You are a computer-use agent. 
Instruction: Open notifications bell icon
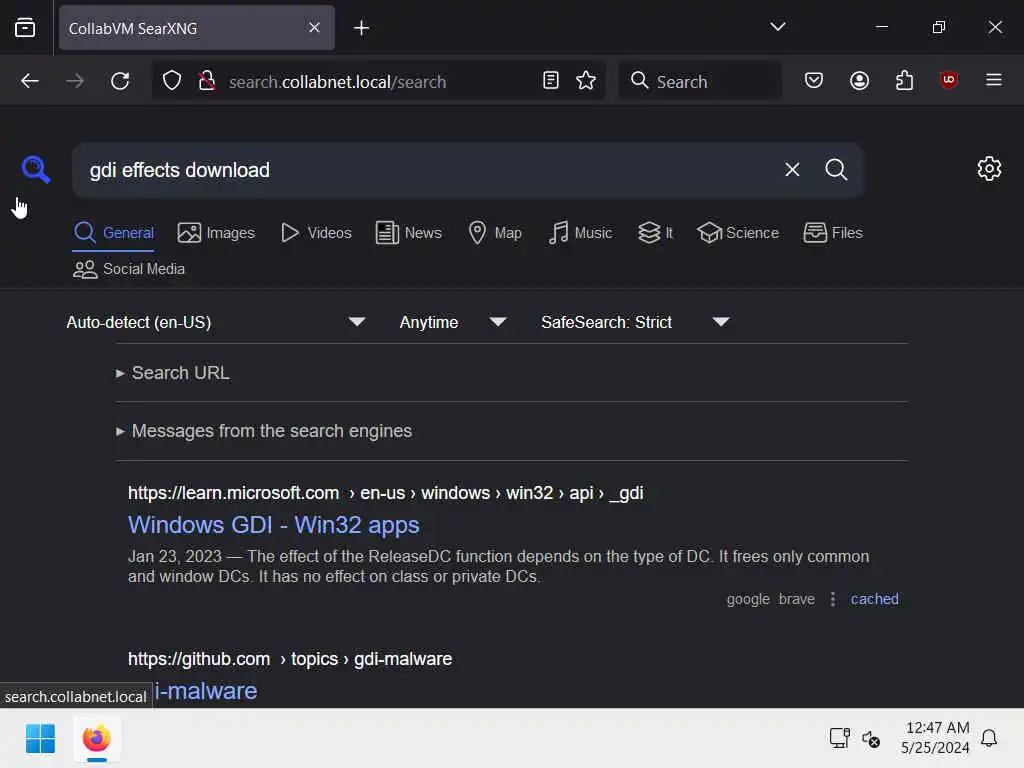pos(989,738)
